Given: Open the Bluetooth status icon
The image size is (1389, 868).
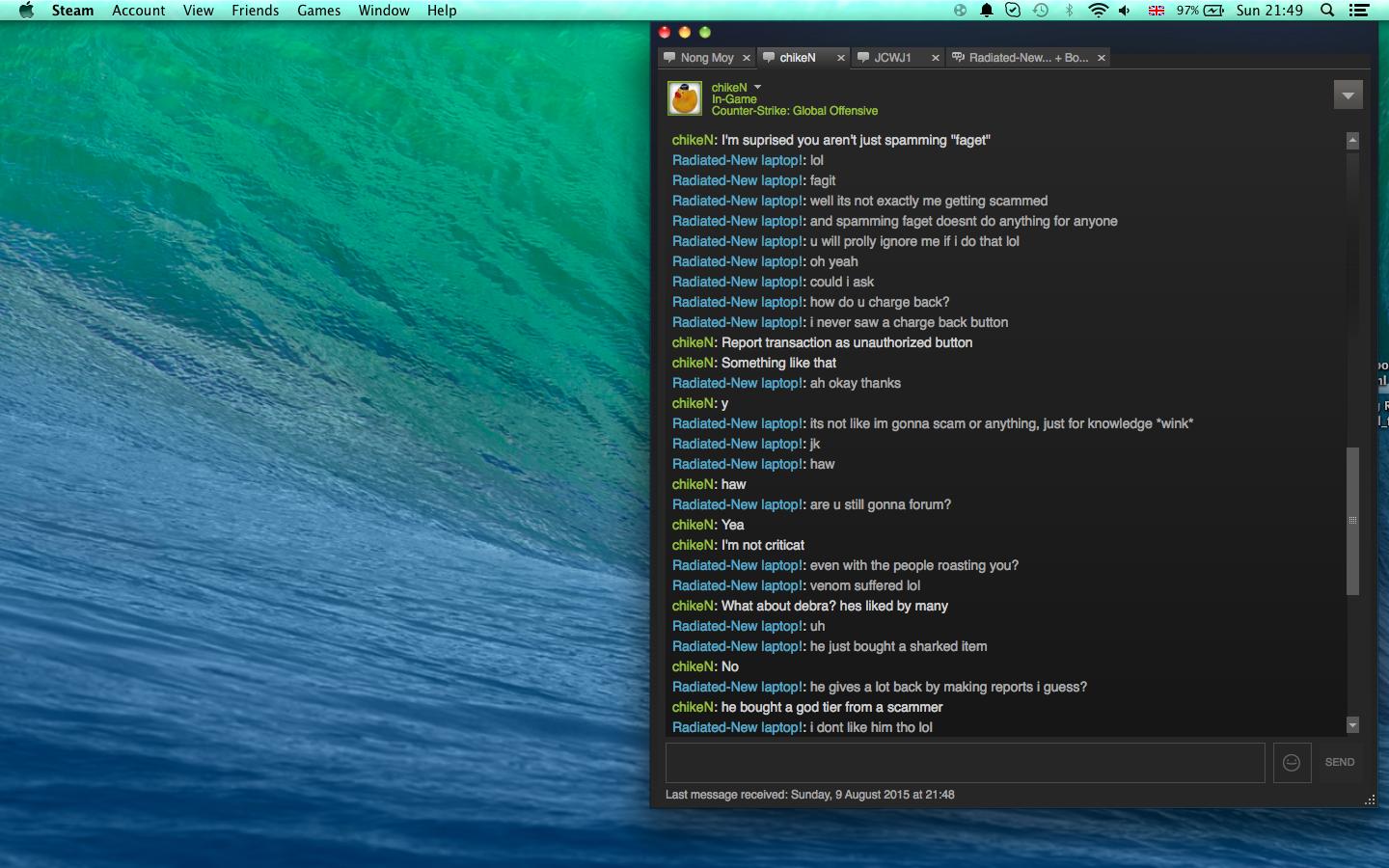Looking at the screenshot, I should pyautogui.click(x=1069, y=11).
